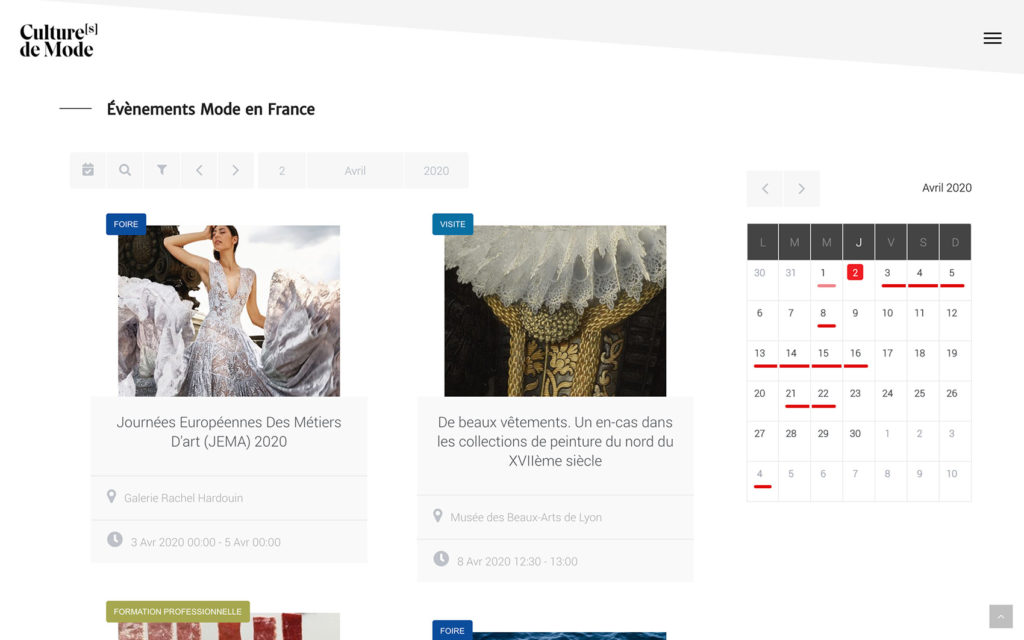Select April 22 in the calendar

pos(823,394)
